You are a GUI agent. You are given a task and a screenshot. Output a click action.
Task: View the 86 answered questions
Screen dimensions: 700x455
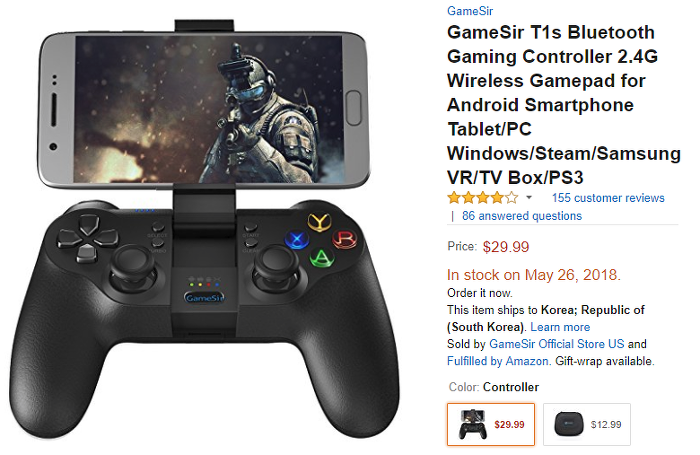tap(522, 216)
